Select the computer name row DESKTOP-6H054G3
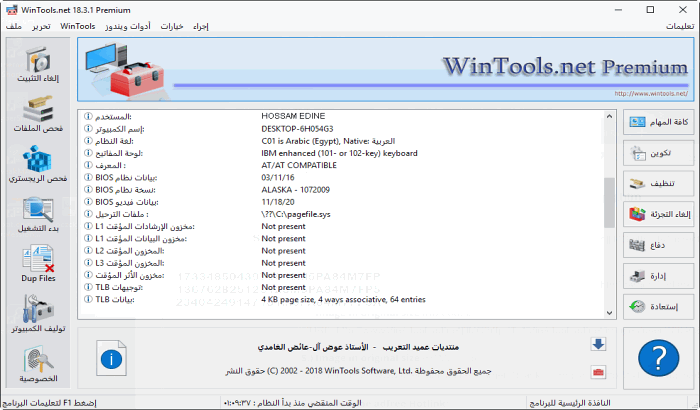Screen dimensions: 700x410 pos(342,129)
